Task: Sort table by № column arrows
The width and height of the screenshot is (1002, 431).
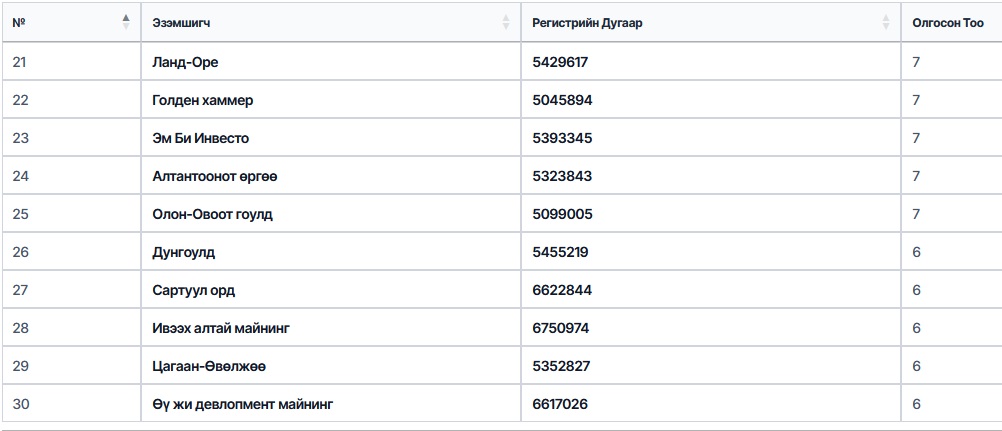Action: point(126,22)
